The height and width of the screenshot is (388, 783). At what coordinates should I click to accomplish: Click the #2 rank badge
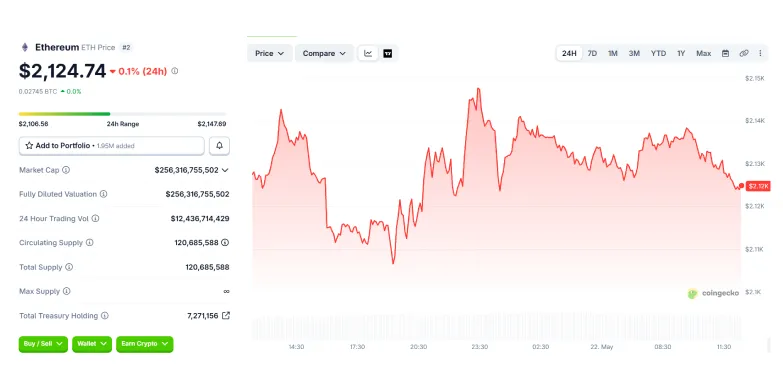coord(126,47)
